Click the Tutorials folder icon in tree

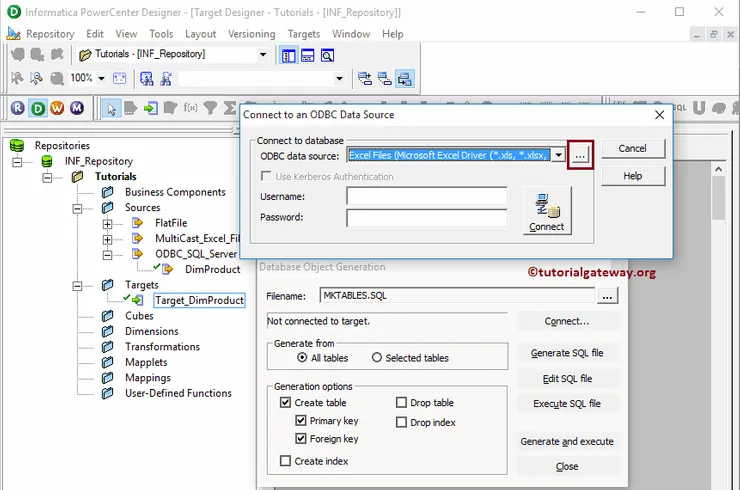click(x=77, y=177)
